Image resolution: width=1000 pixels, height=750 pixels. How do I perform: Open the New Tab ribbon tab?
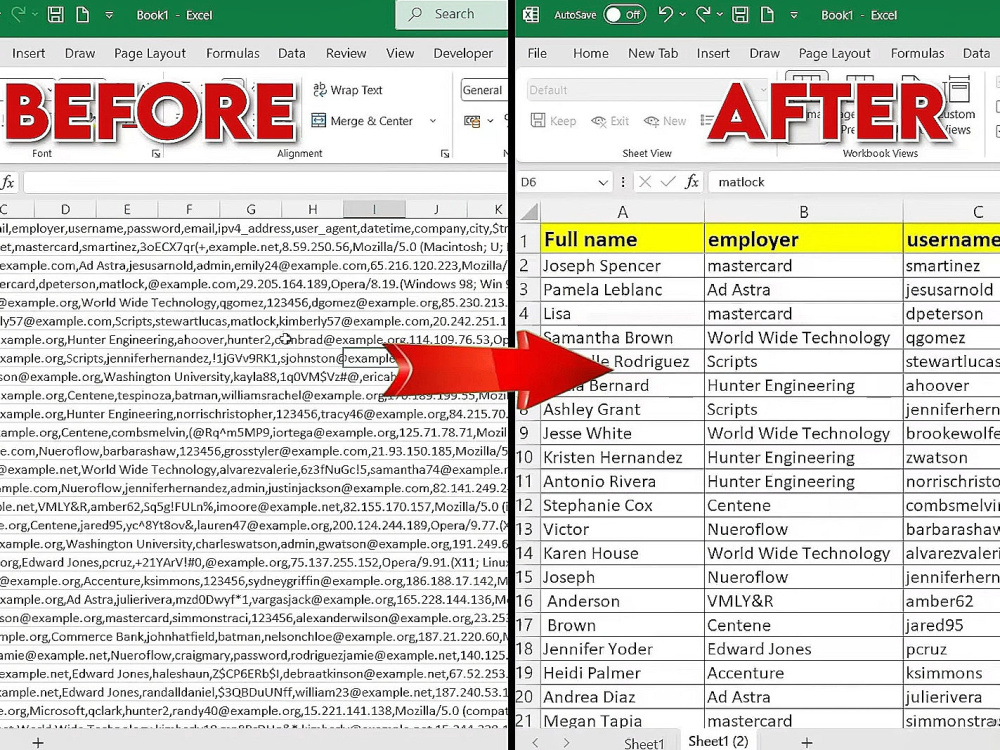[653, 54]
